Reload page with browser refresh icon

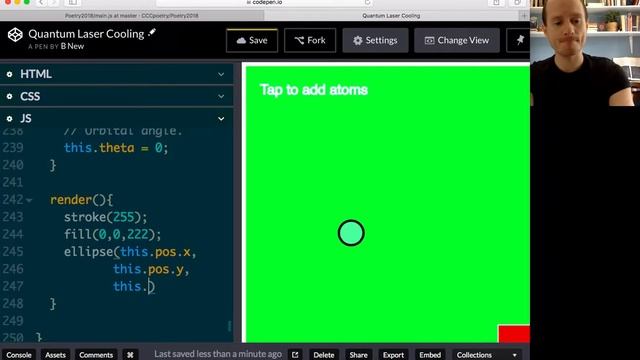click(367, 2)
